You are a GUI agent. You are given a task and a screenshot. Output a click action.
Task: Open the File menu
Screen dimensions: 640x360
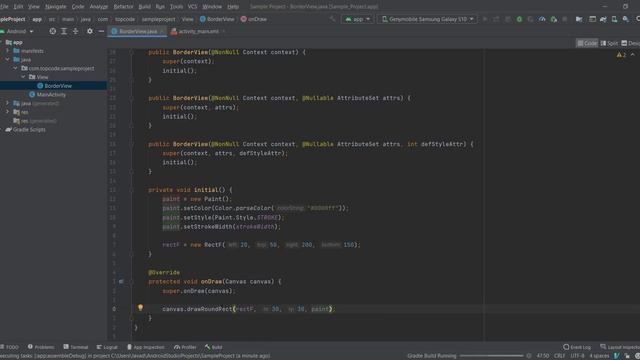[x=4, y=7]
